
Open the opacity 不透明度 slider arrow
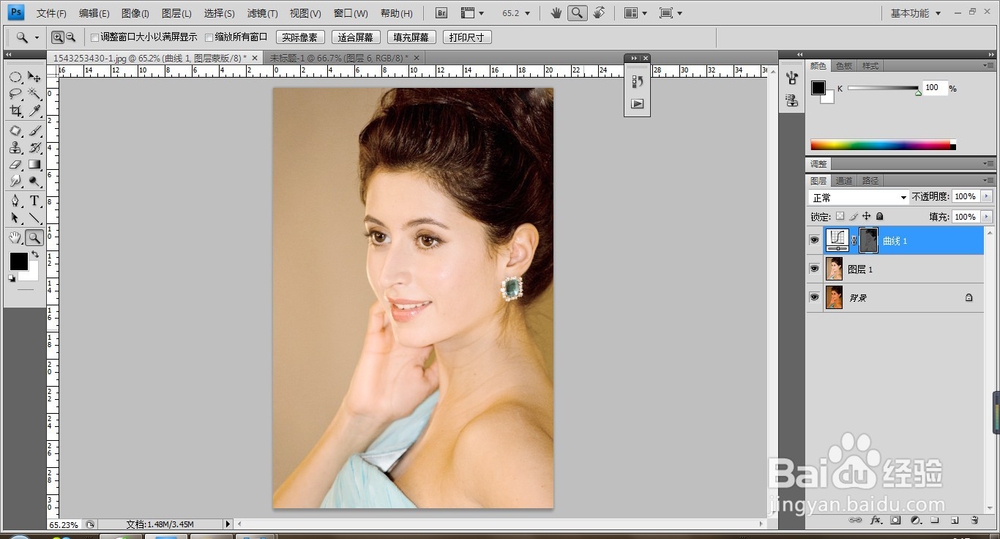tap(987, 196)
